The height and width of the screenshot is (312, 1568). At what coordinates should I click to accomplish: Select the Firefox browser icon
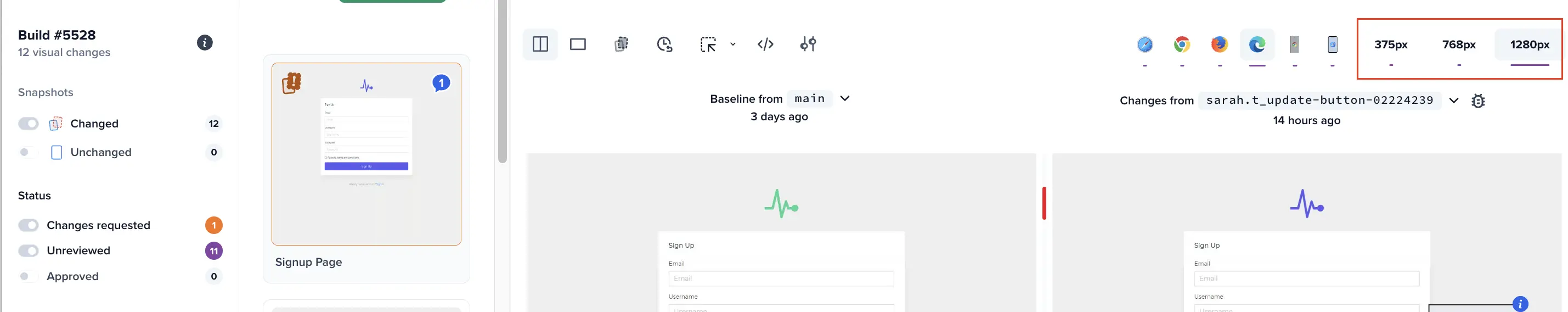pos(1219,44)
